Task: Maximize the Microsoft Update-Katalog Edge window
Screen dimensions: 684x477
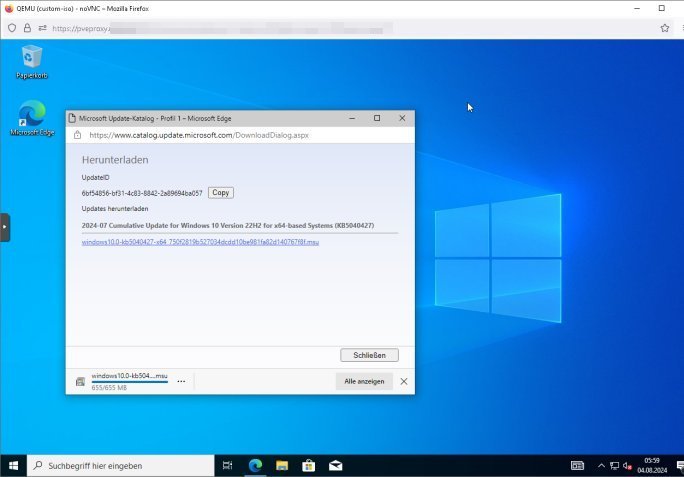Action: click(377, 118)
